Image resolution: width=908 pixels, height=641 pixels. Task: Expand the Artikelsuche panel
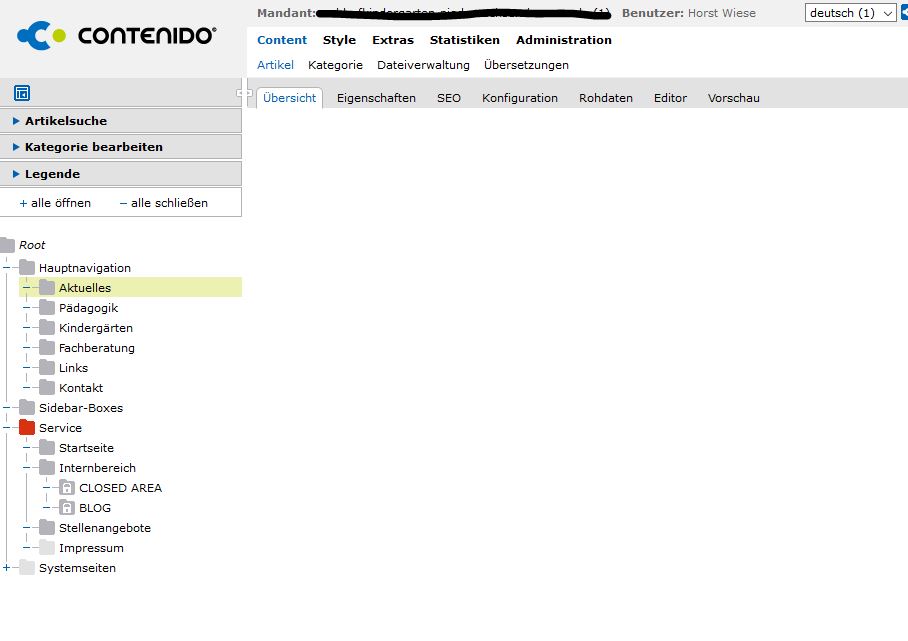pyautogui.click(x=66, y=121)
